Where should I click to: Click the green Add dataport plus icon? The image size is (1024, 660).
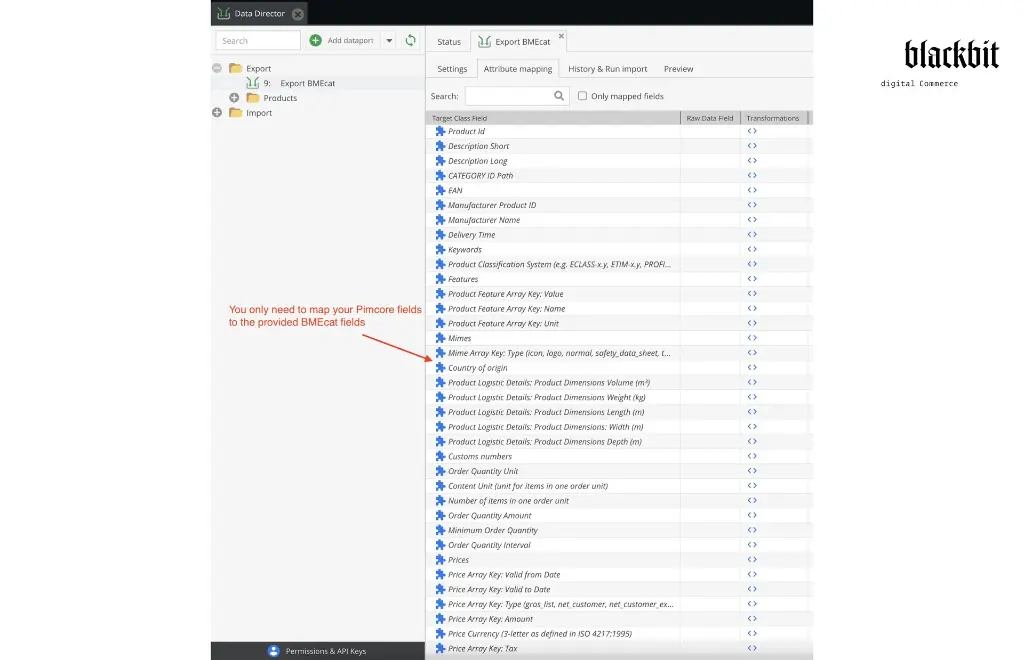(x=315, y=40)
